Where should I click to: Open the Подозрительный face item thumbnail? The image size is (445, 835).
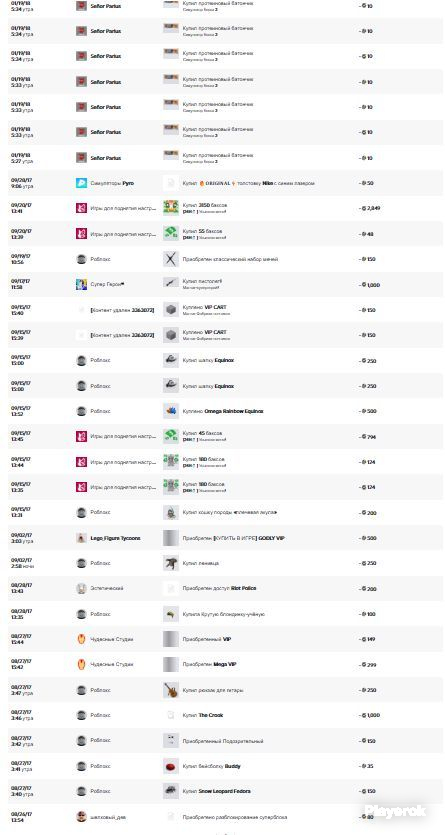click(x=171, y=741)
